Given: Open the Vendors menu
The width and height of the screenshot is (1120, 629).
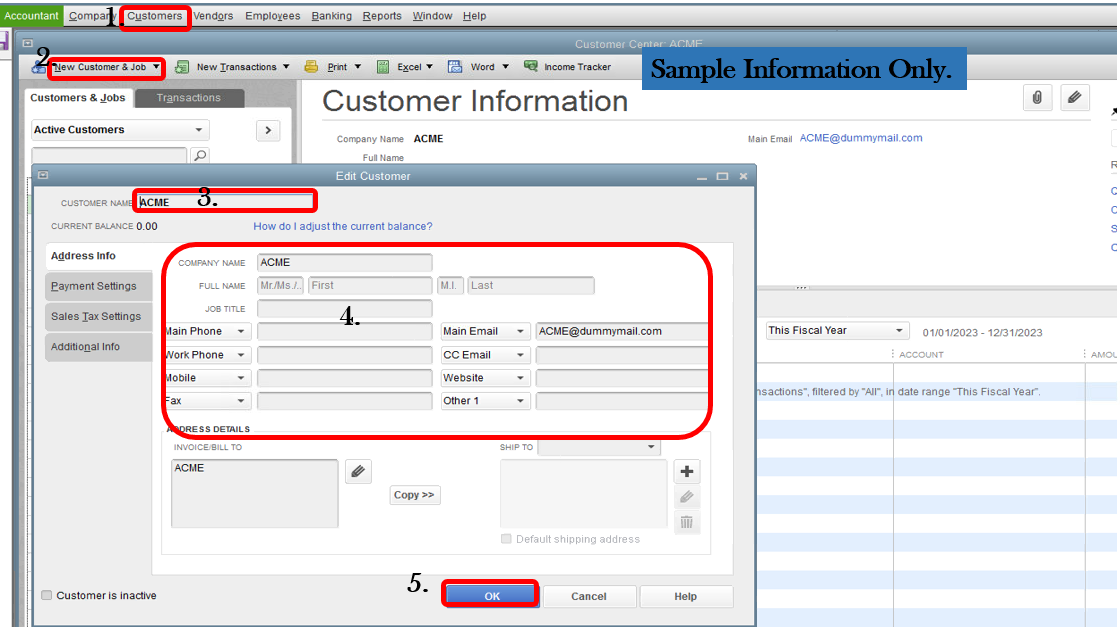Looking at the screenshot, I should (213, 16).
